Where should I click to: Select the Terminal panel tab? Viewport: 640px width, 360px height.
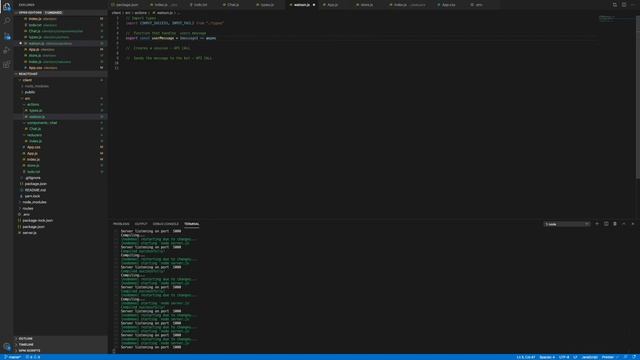tap(191, 224)
